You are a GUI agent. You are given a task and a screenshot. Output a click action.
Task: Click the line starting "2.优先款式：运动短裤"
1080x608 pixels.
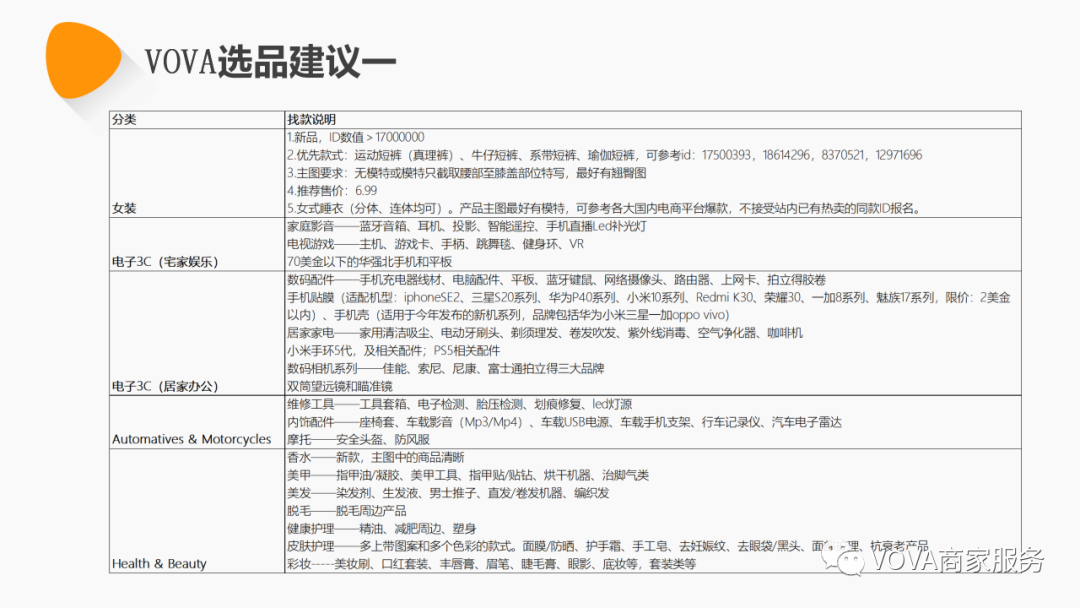click(x=604, y=155)
